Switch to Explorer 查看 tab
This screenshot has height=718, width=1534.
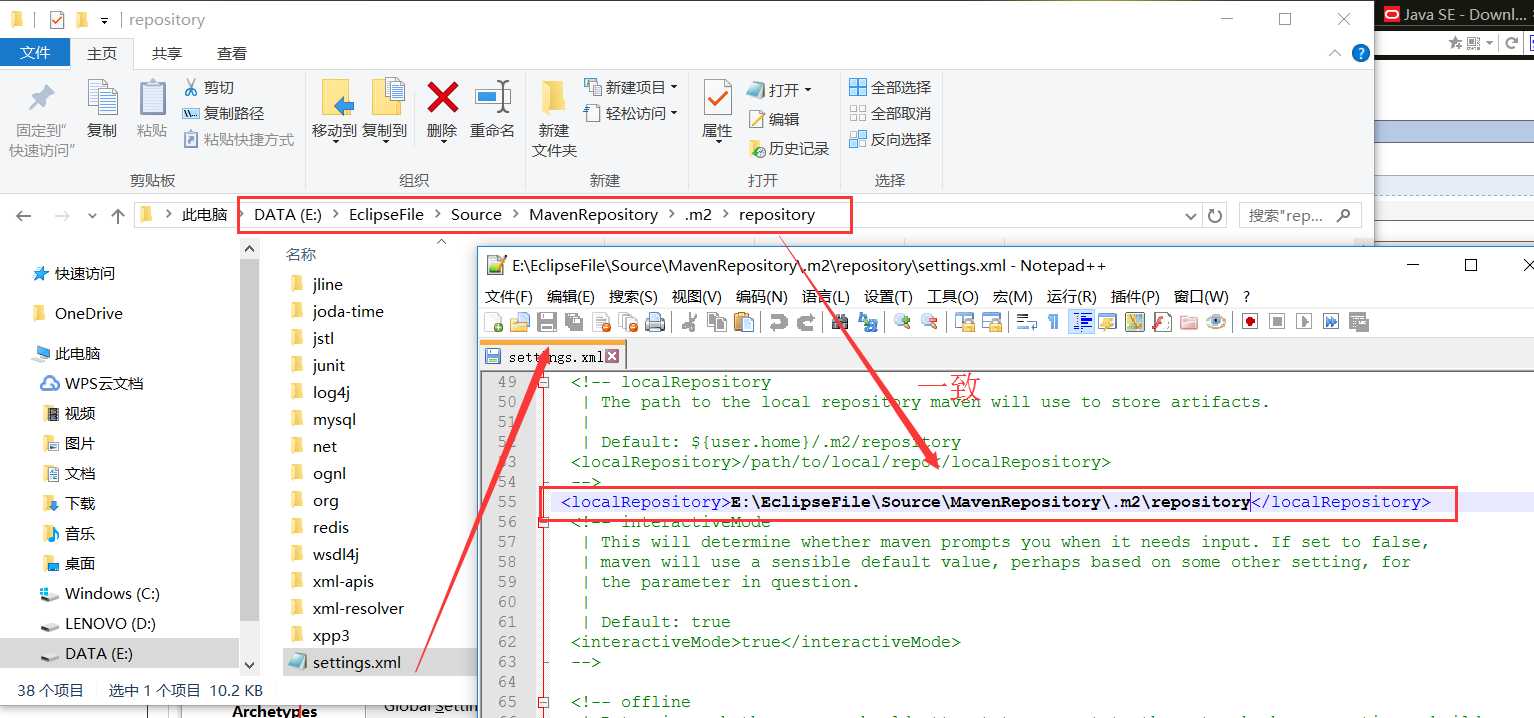232,53
